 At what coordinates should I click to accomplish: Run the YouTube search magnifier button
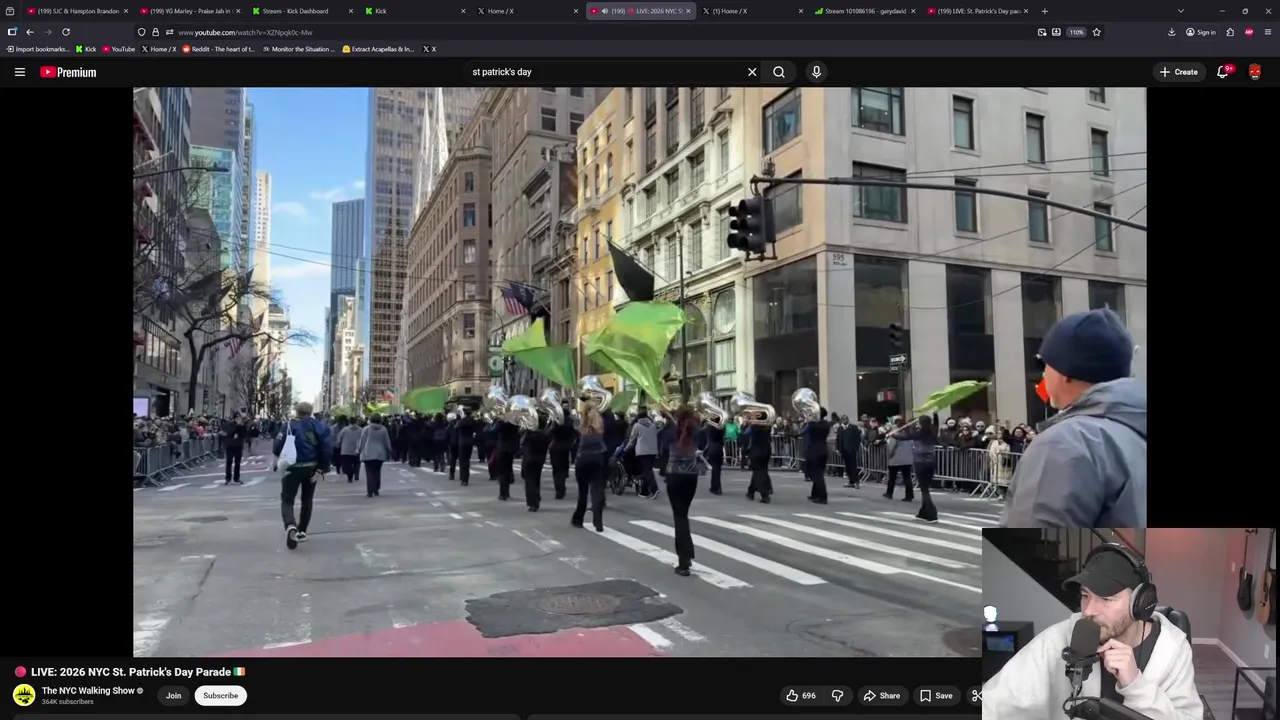point(779,72)
